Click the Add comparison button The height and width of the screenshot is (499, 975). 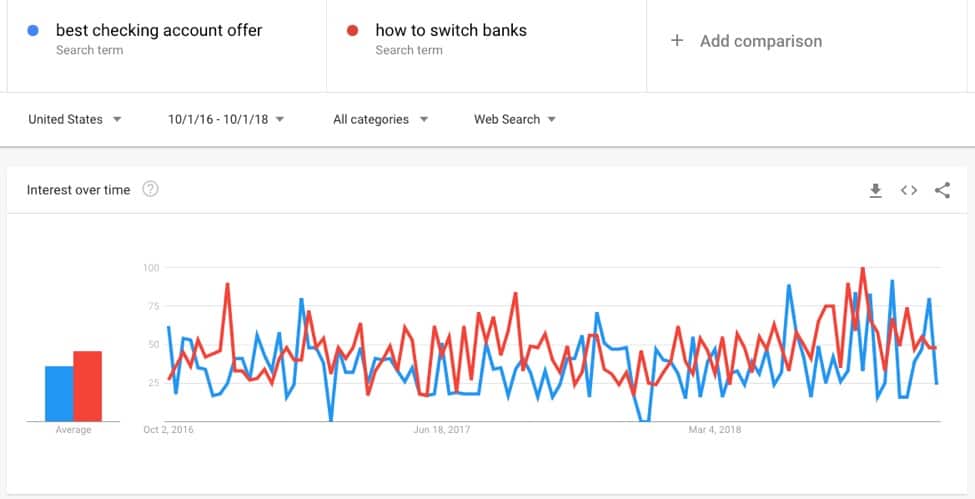click(746, 41)
